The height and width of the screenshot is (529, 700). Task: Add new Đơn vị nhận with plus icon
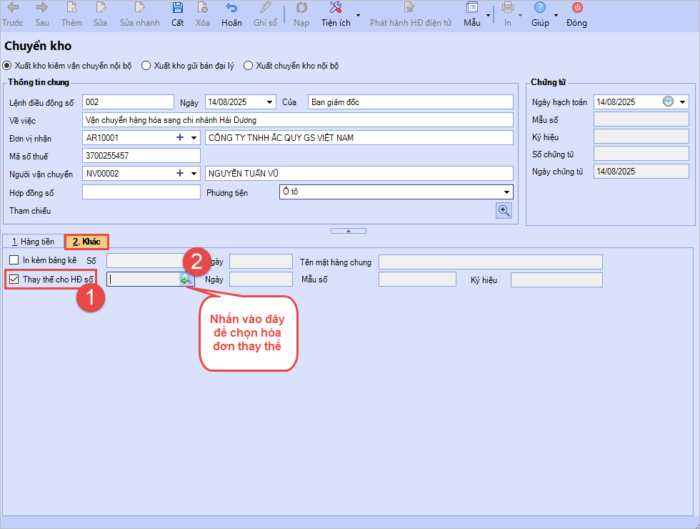tap(181, 137)
